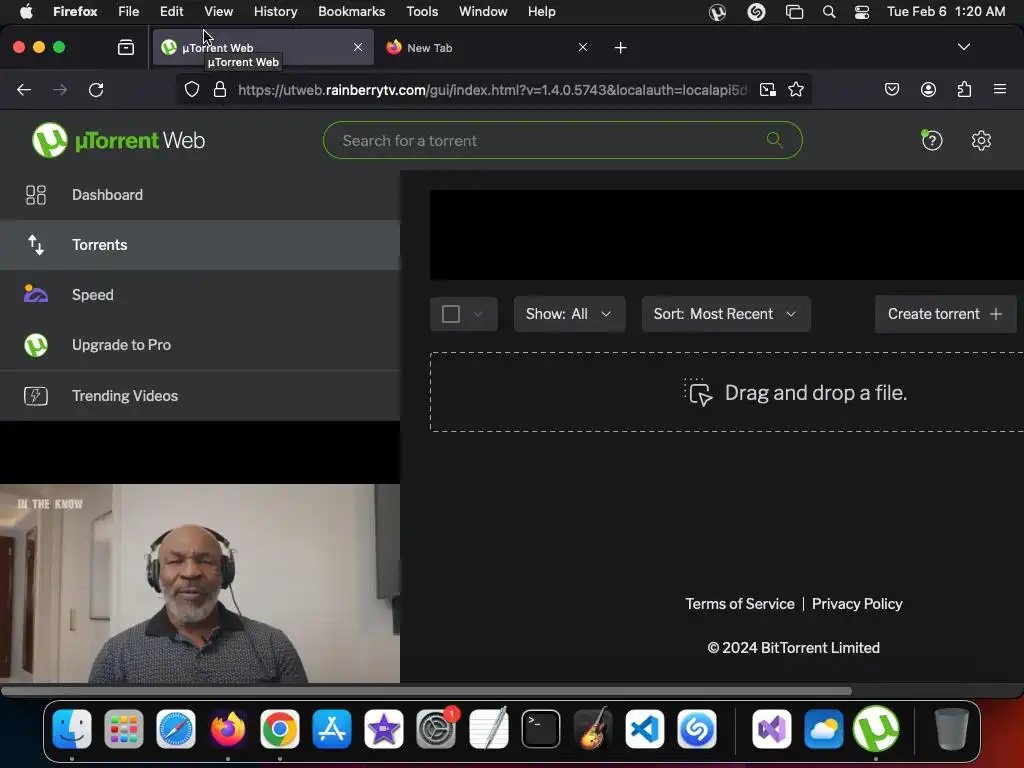Click the Drag and drop a file area
This screenshot has height=768, width=1024.
coord(727,392)
